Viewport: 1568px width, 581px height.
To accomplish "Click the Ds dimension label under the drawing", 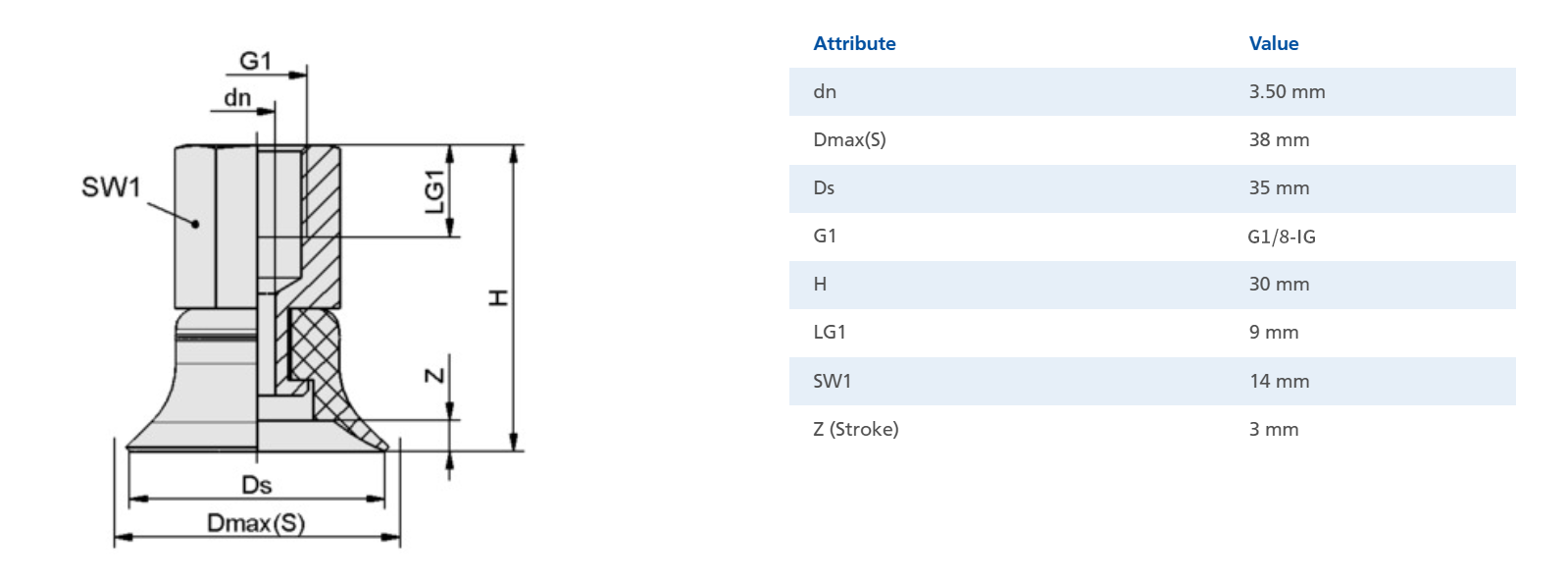I will coord(256,485).
